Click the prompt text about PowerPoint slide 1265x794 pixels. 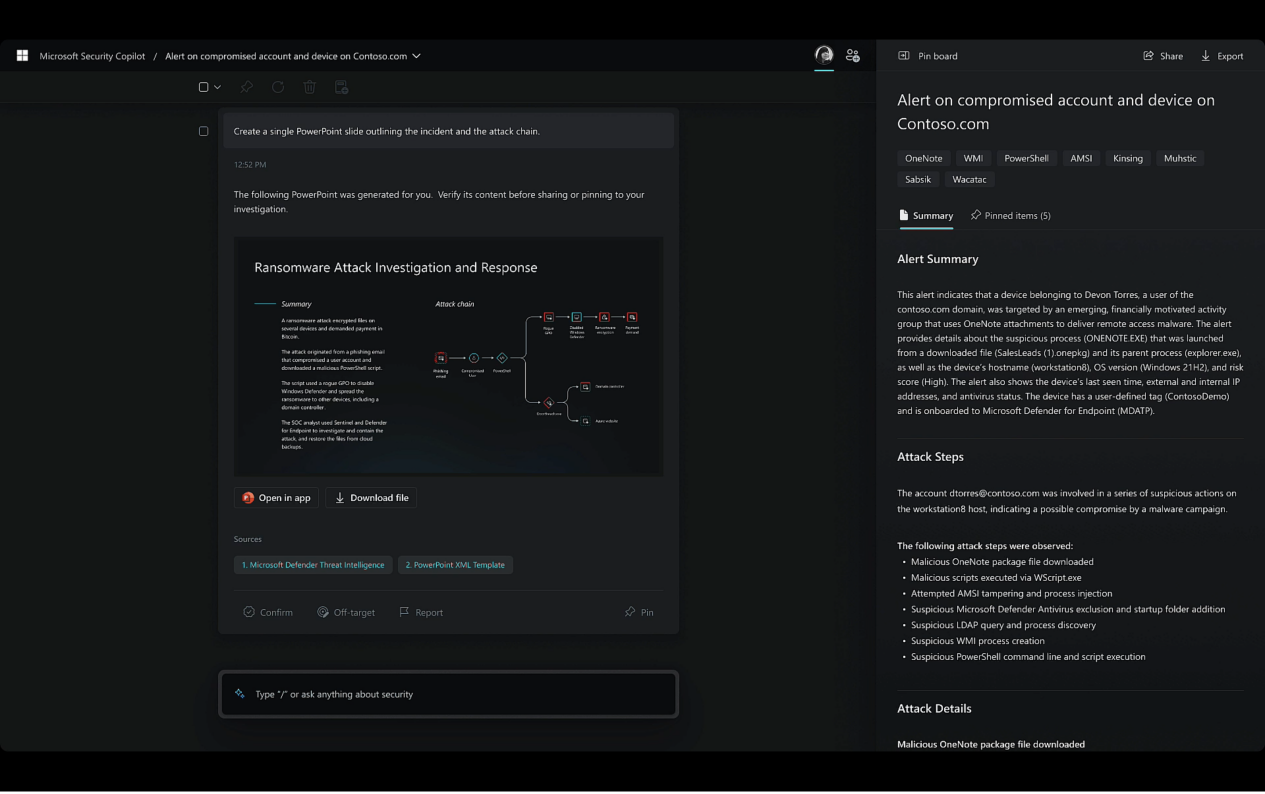pos(387,131)
